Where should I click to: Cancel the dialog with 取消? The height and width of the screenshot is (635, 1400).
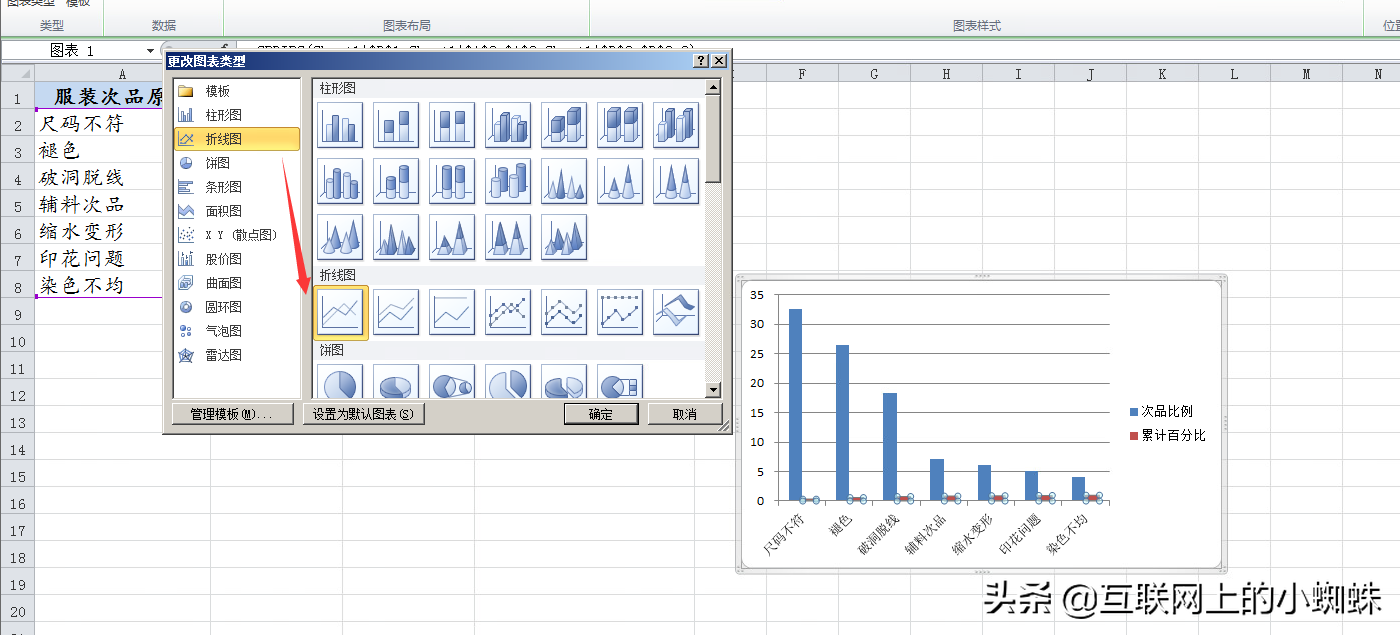(685, 414)
